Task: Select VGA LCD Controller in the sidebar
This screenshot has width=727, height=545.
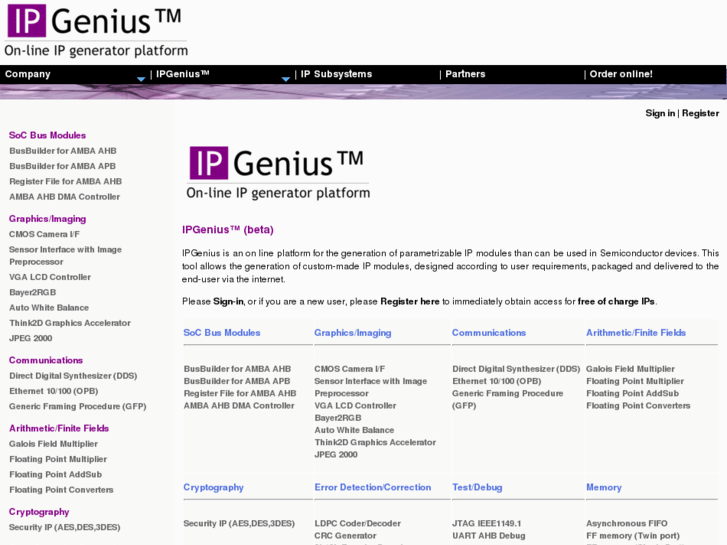Action: pos(50,277)
